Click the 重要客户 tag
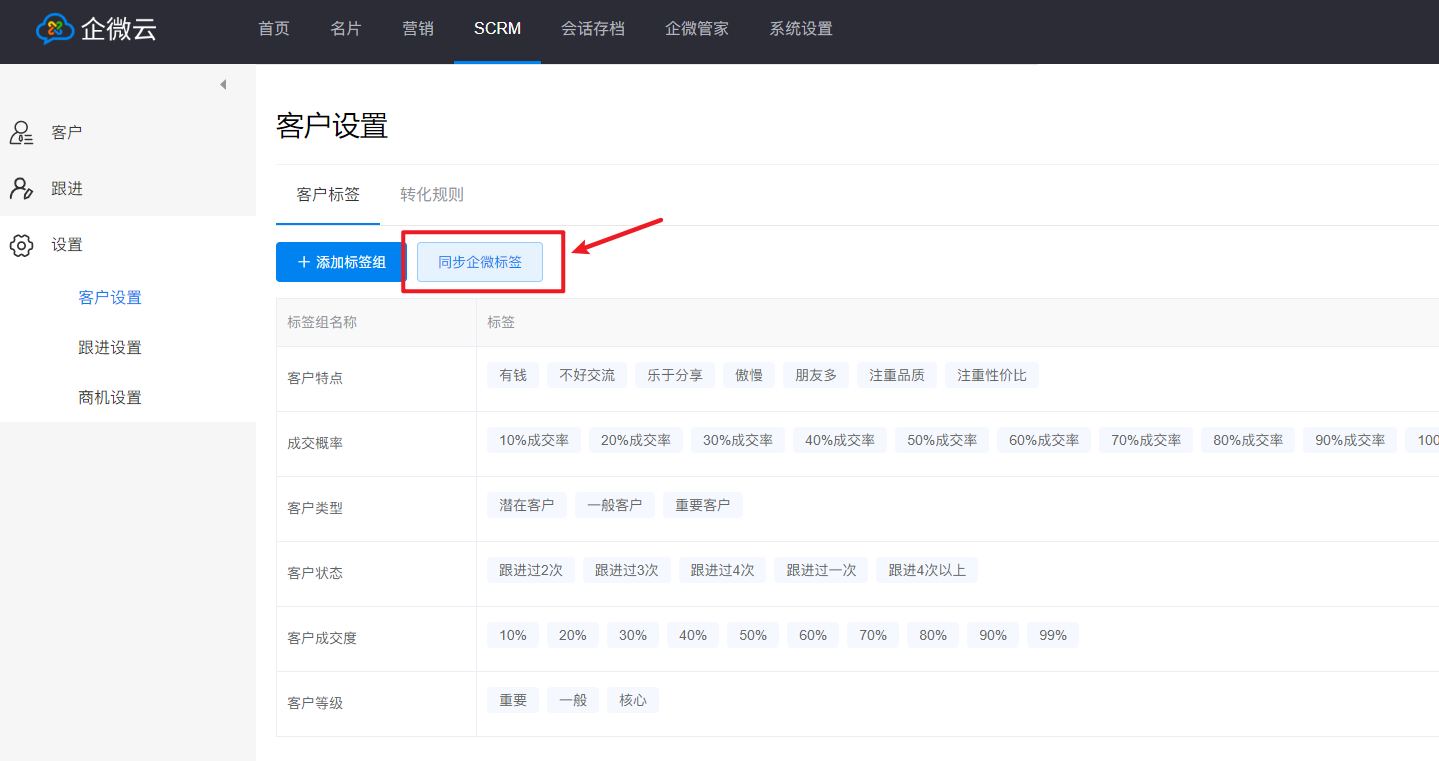This screenshot has width=1439, height=761. pos(702,505)
